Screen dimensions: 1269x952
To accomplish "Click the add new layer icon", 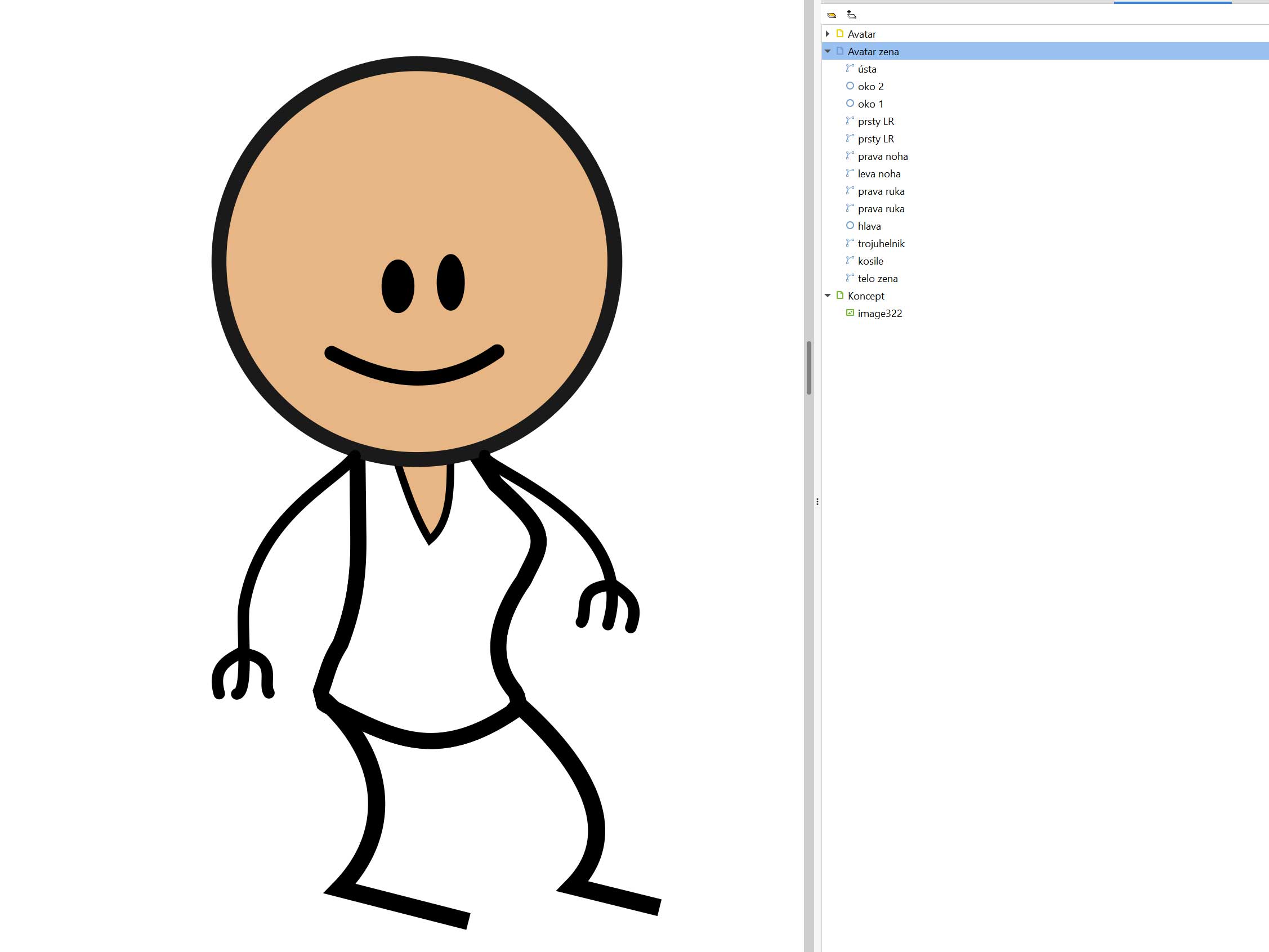I will pyautogui.click(x=851, y=15).
